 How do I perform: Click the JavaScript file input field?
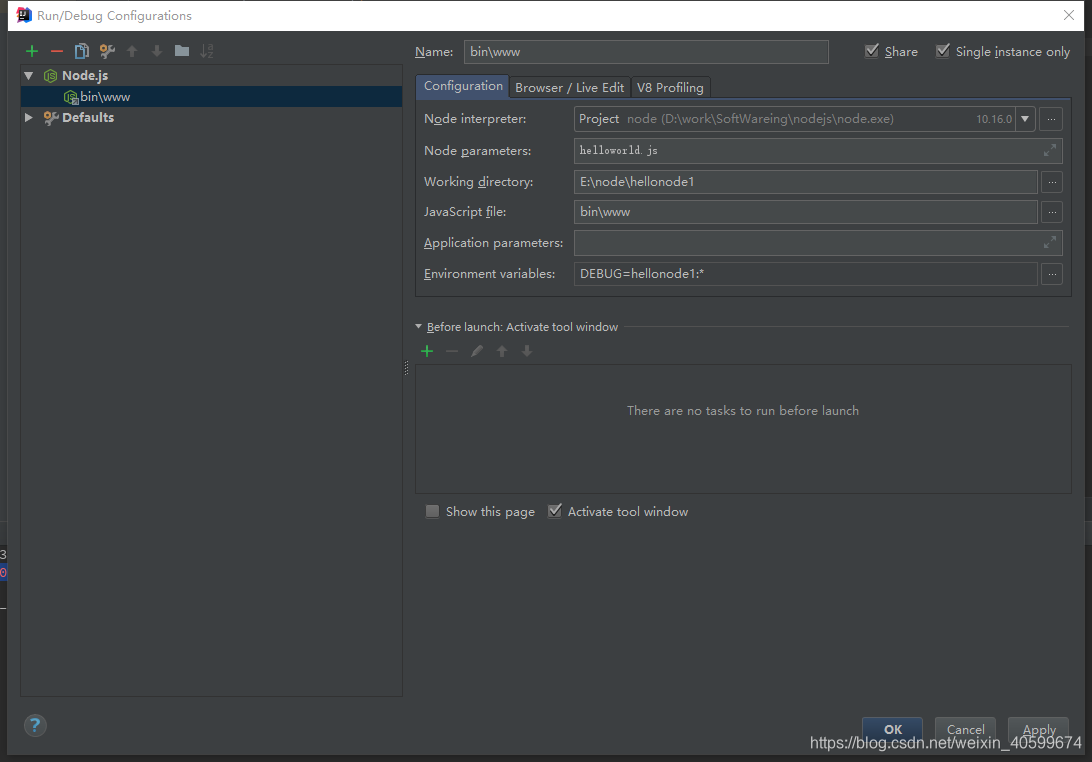tap(805, 212)
